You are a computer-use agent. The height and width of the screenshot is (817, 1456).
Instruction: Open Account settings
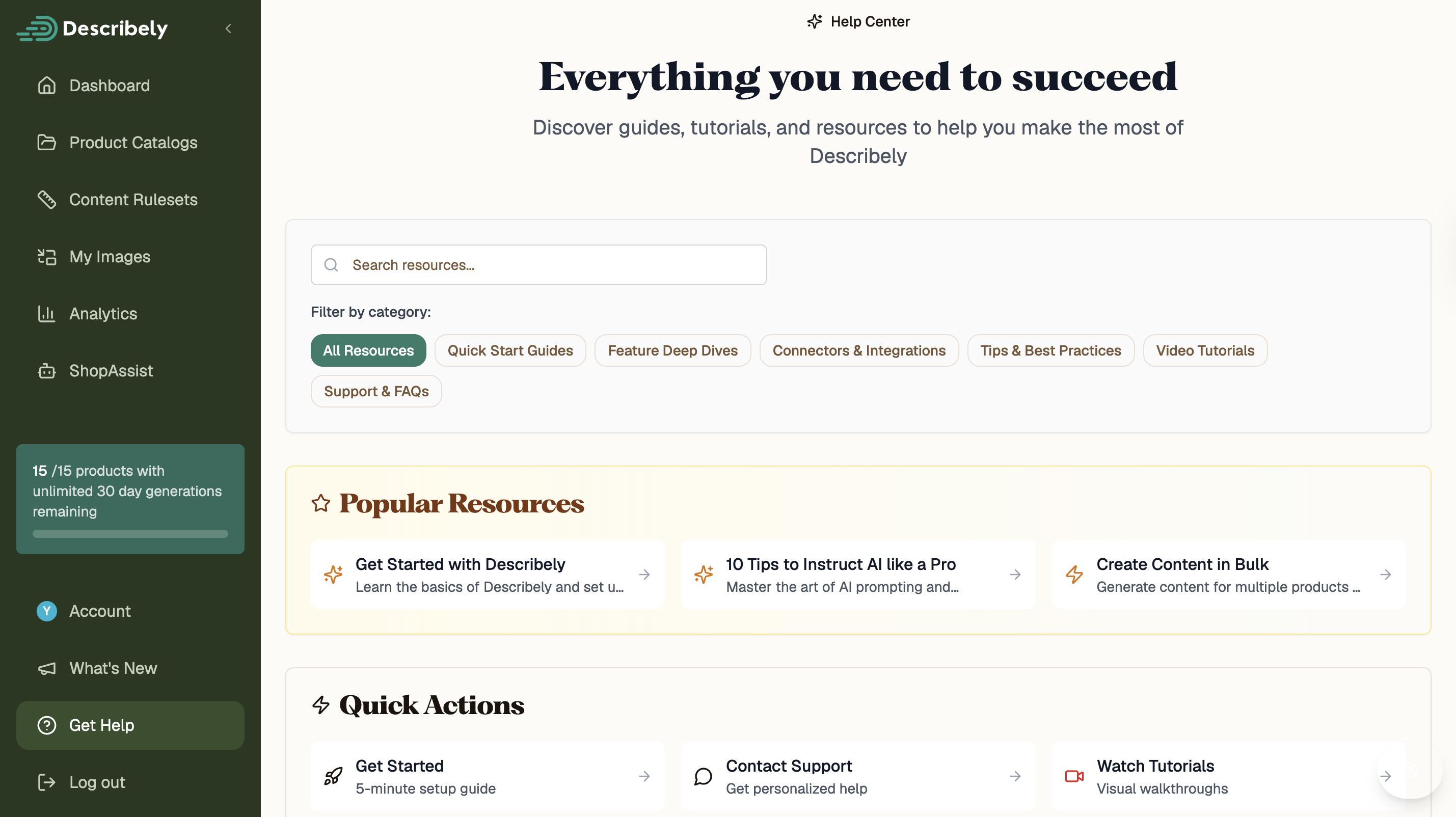(130, 611)
